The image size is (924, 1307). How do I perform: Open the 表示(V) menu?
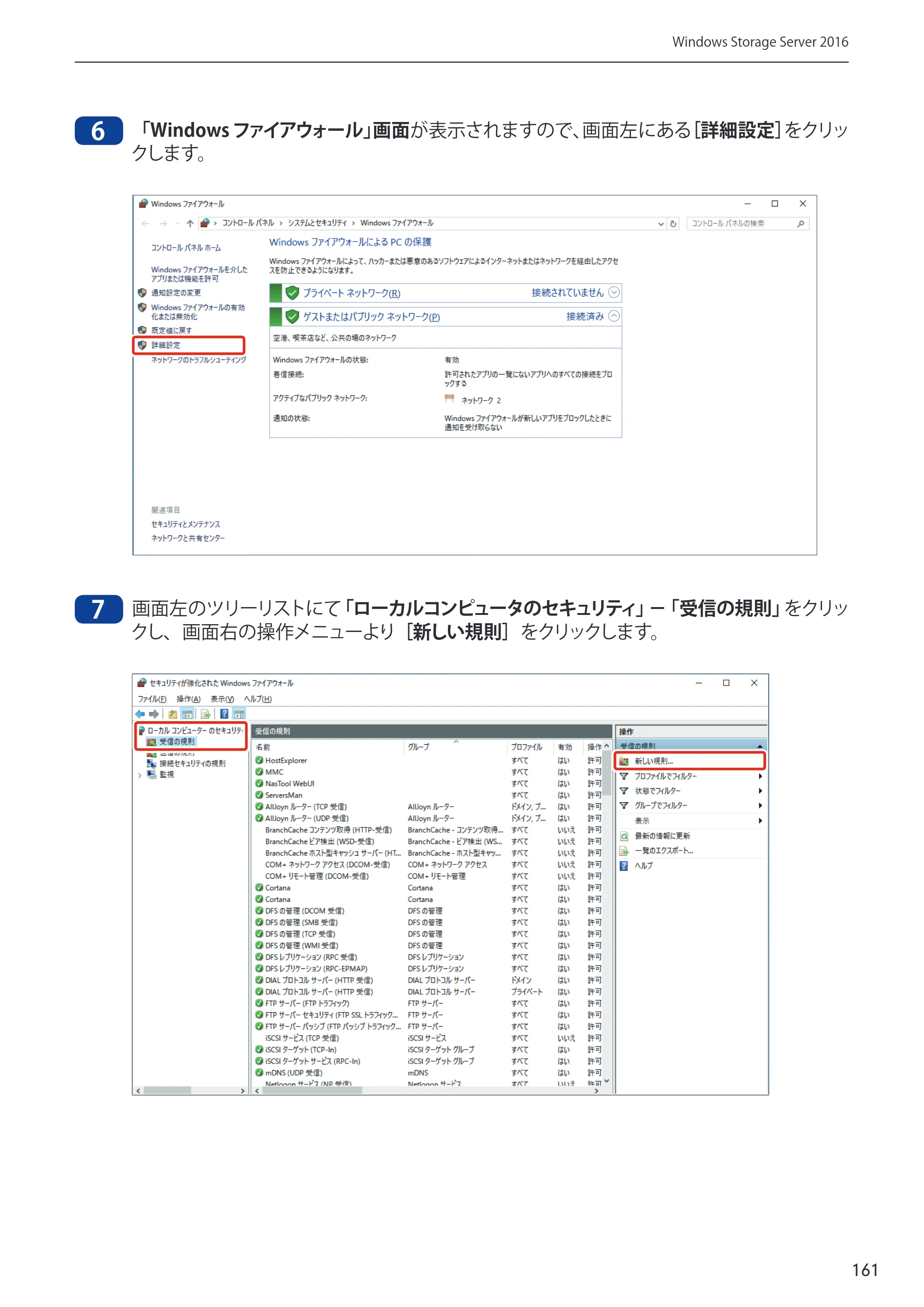[222, 699]
